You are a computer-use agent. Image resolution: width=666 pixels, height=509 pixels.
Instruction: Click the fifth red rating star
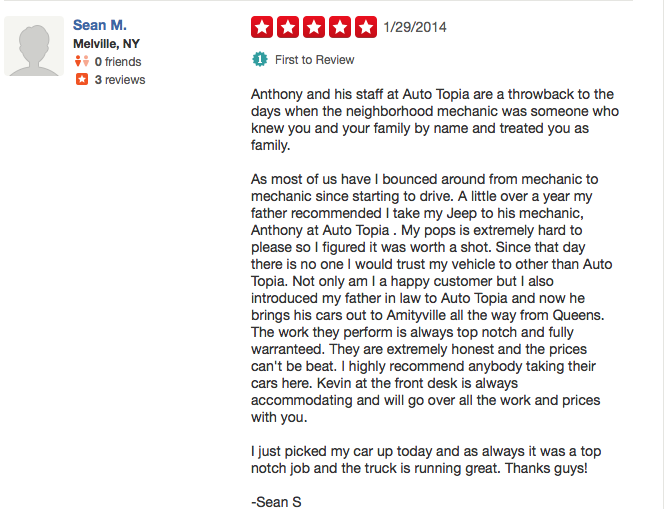366,27
